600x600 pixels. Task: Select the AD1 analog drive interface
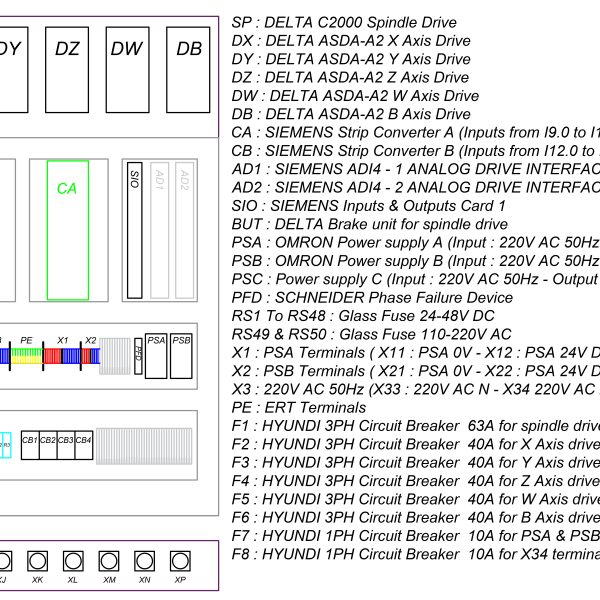(x=159, y=230)
